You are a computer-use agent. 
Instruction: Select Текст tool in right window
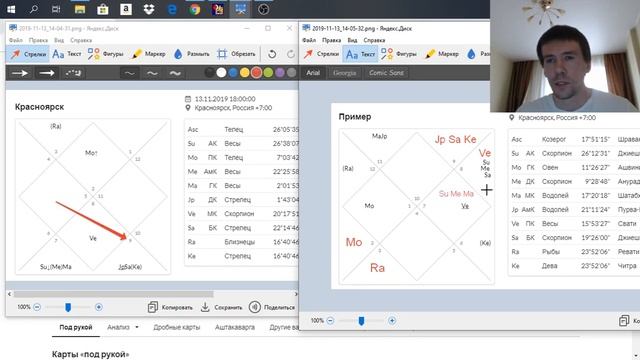click(360, 54)
